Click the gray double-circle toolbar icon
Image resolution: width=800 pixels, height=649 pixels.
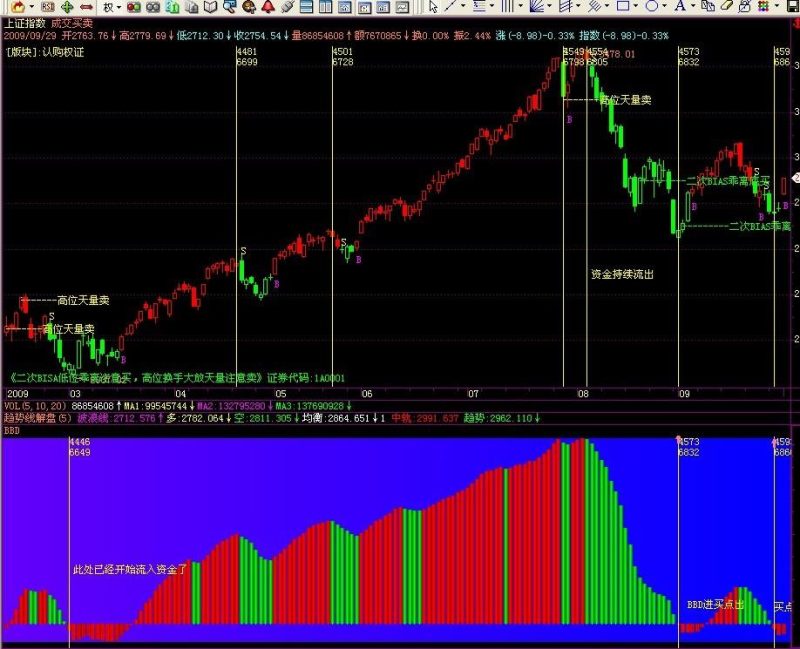pyautogui.click(x=153, y=7)
